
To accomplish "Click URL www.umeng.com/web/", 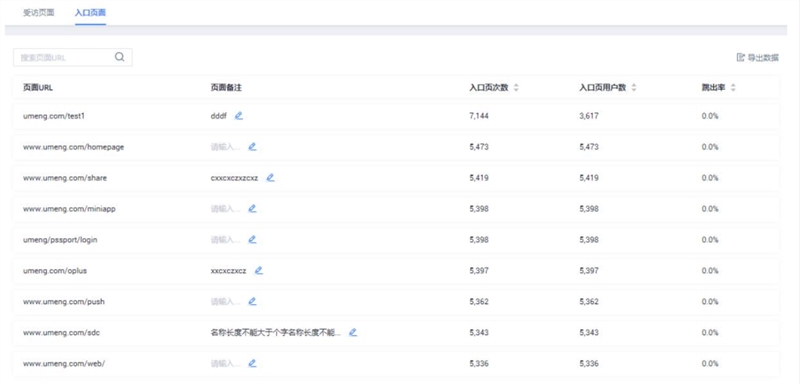I will [x=64, y=364].
